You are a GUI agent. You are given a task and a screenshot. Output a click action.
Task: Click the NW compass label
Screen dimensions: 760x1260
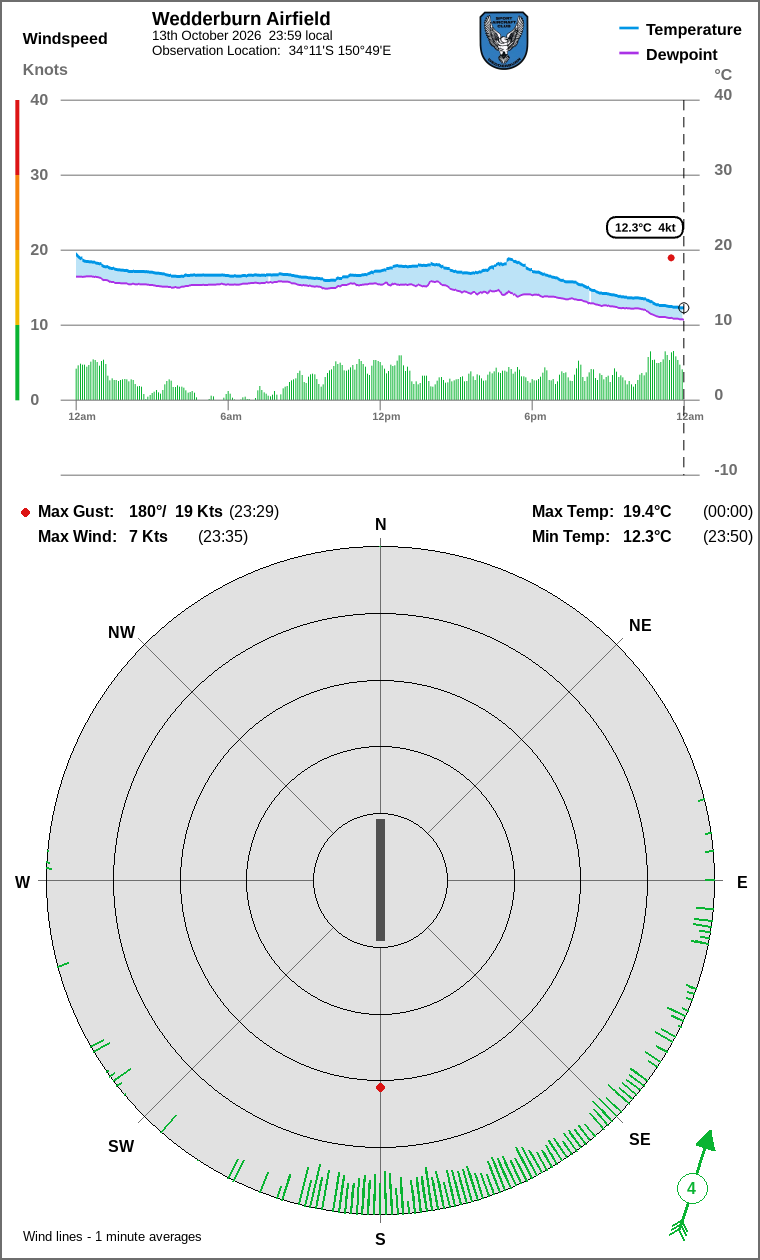click(121, 632)
